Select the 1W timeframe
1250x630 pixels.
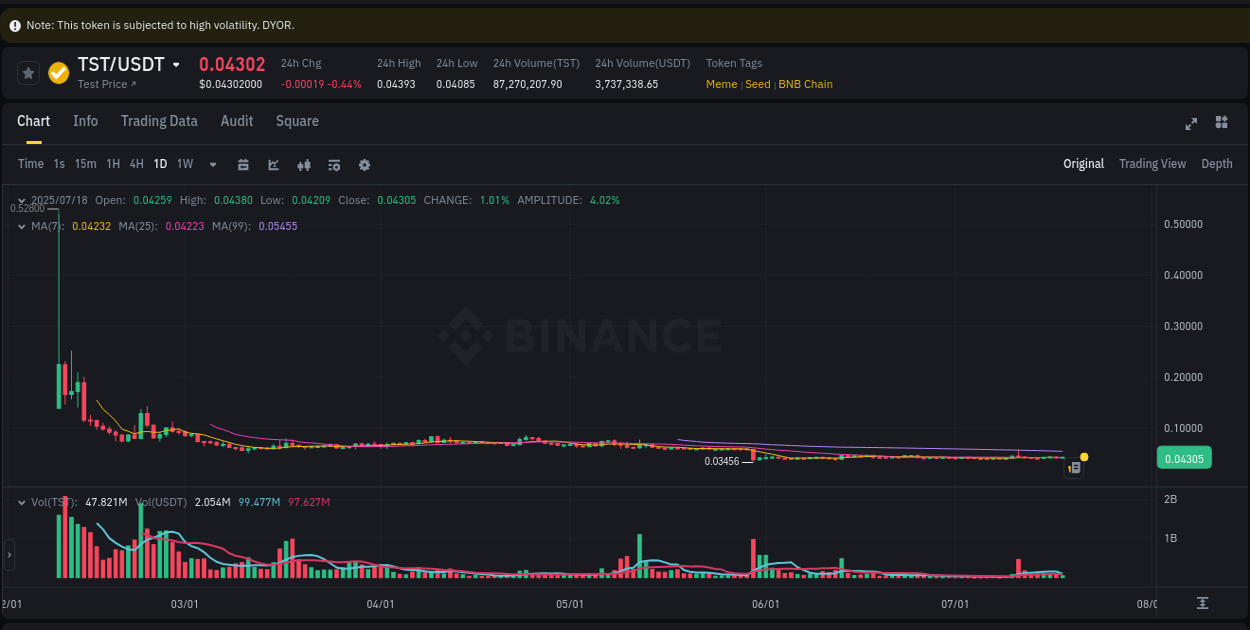point(184,164)
